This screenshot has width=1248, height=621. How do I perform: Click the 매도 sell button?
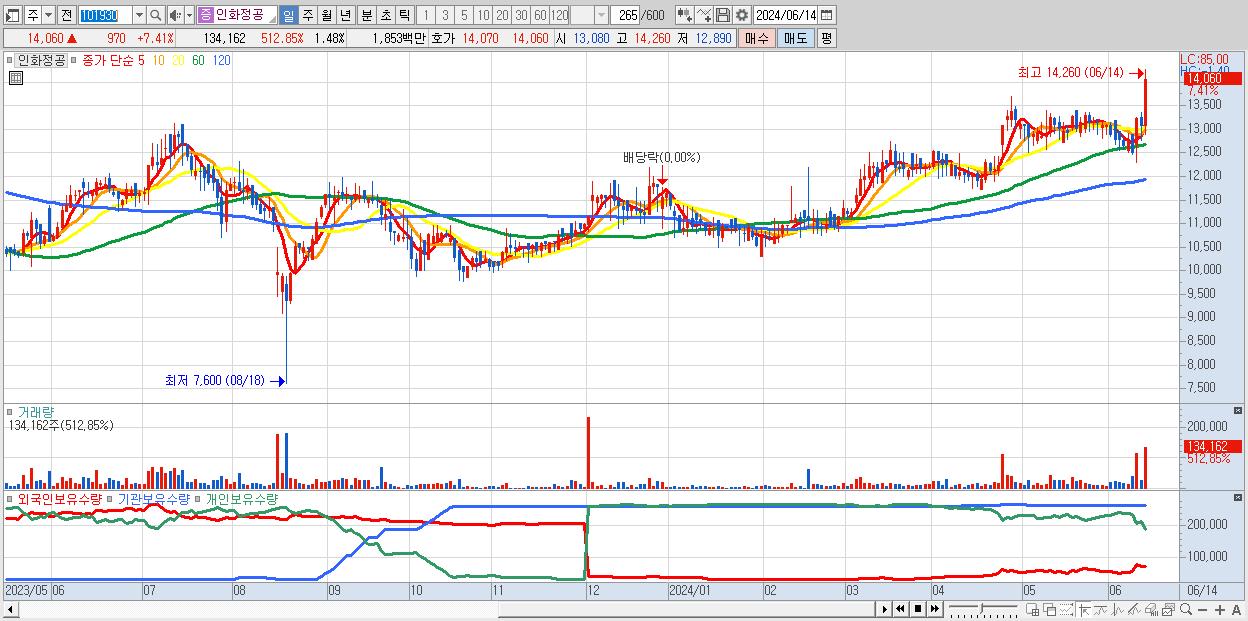point(795,38)
